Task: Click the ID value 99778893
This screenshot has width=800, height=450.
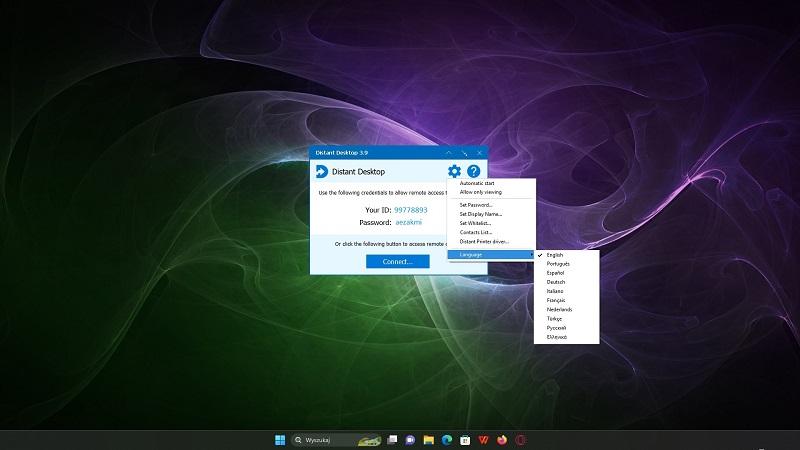Action: (411, 210)
